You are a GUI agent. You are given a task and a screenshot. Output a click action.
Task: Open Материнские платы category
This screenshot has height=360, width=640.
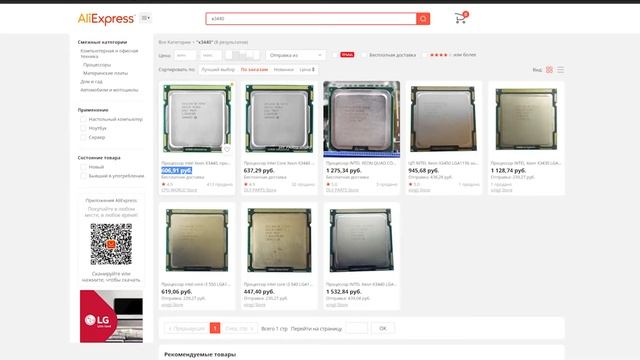tap(105, 73)
